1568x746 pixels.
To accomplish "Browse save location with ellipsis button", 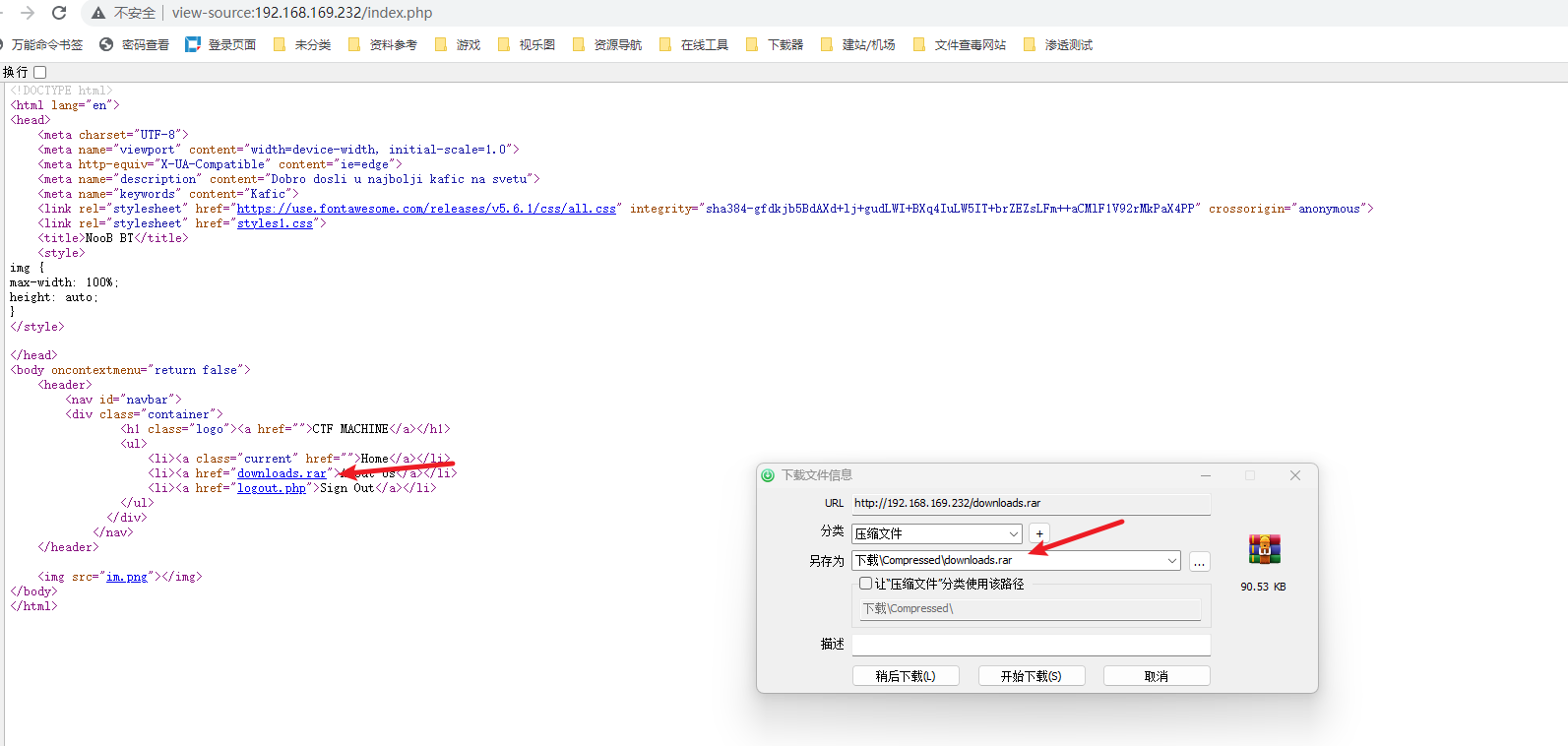I will tap(1199, 561).
